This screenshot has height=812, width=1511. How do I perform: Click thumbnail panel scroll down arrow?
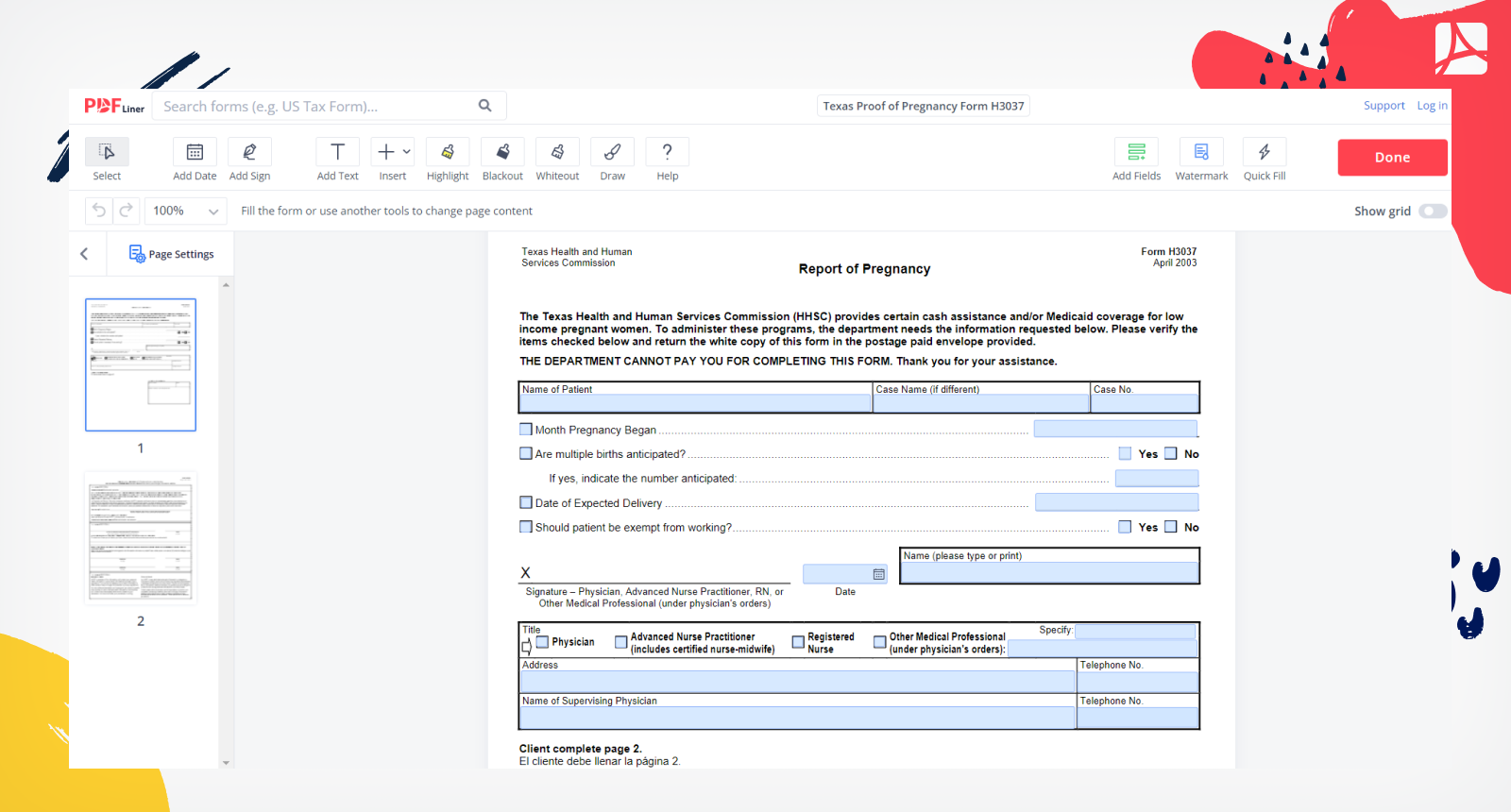226,762
